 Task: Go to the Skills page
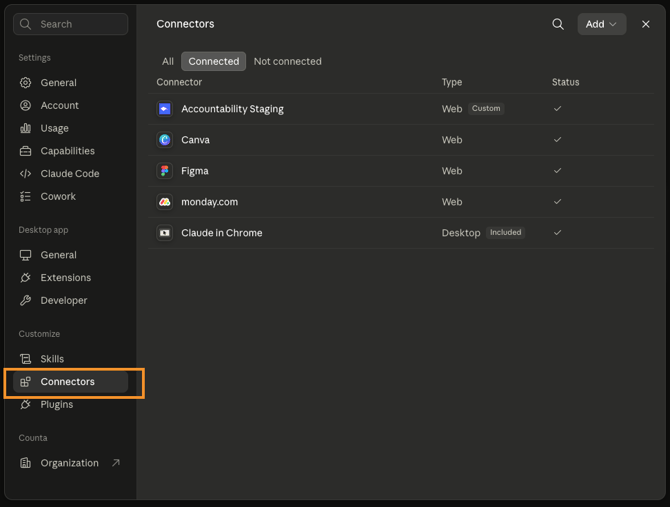tap(71, 359)
